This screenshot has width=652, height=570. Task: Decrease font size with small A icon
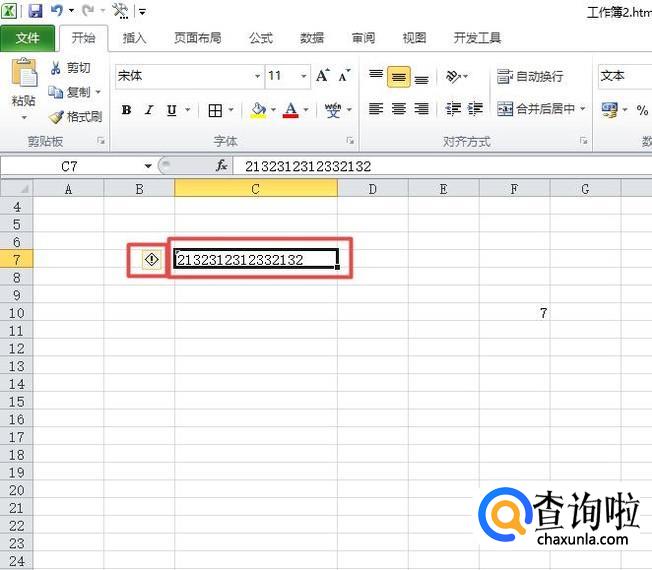click(x=344, y=76)
